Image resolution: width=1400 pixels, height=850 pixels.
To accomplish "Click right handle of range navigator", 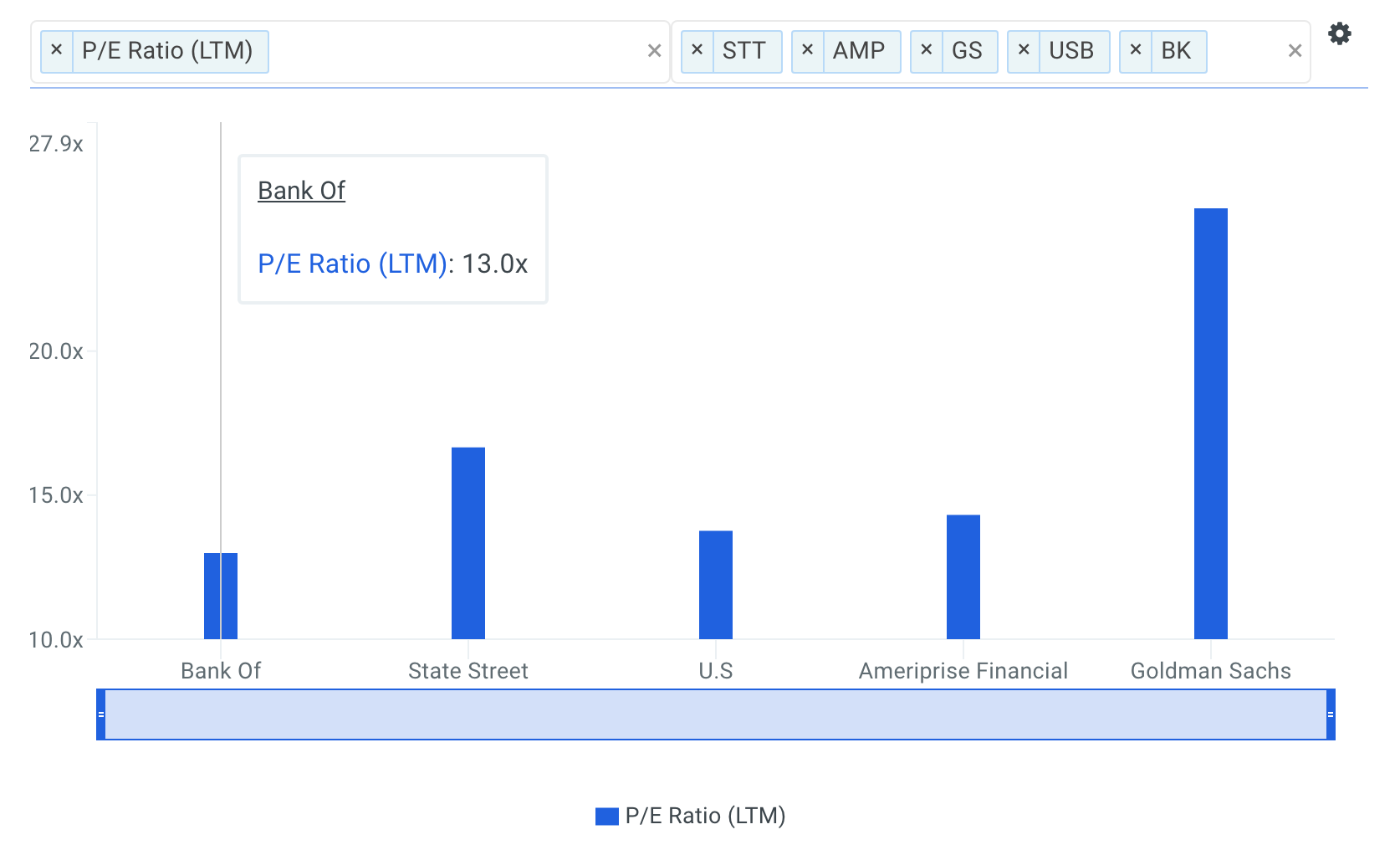I will (1331, 714).
